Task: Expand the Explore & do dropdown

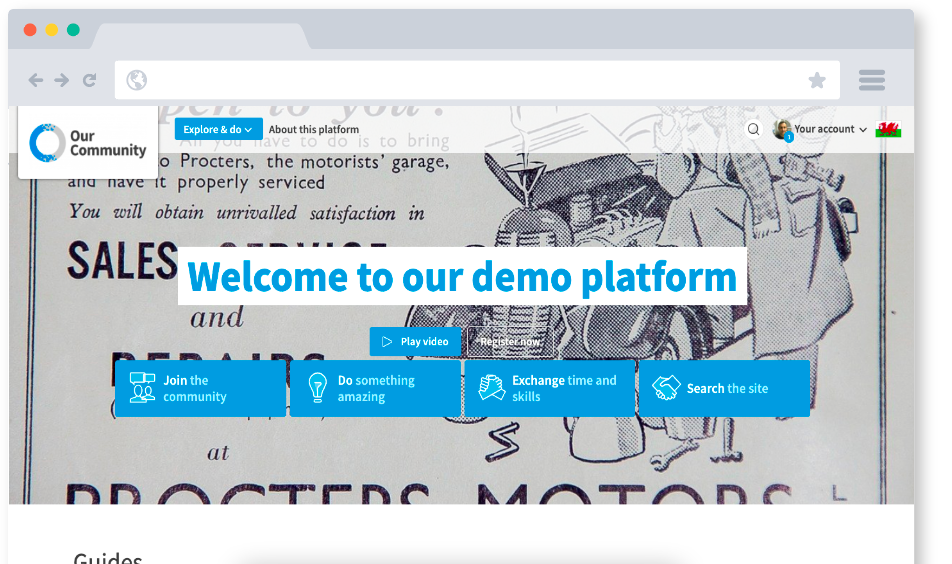Action: coord(218,129)
